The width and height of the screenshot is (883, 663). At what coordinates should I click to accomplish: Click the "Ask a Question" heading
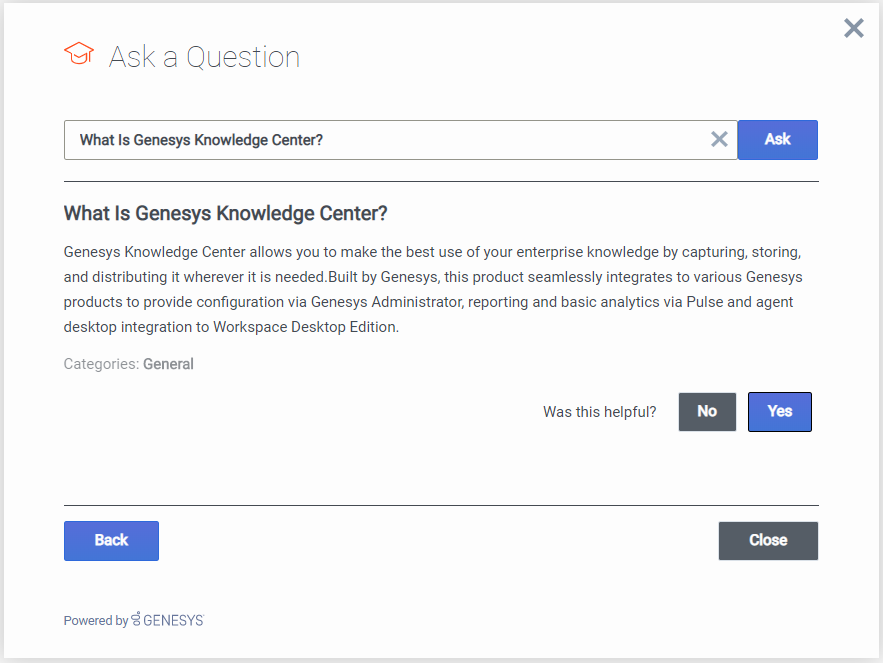pyautogui.click(x=204, y=57)
